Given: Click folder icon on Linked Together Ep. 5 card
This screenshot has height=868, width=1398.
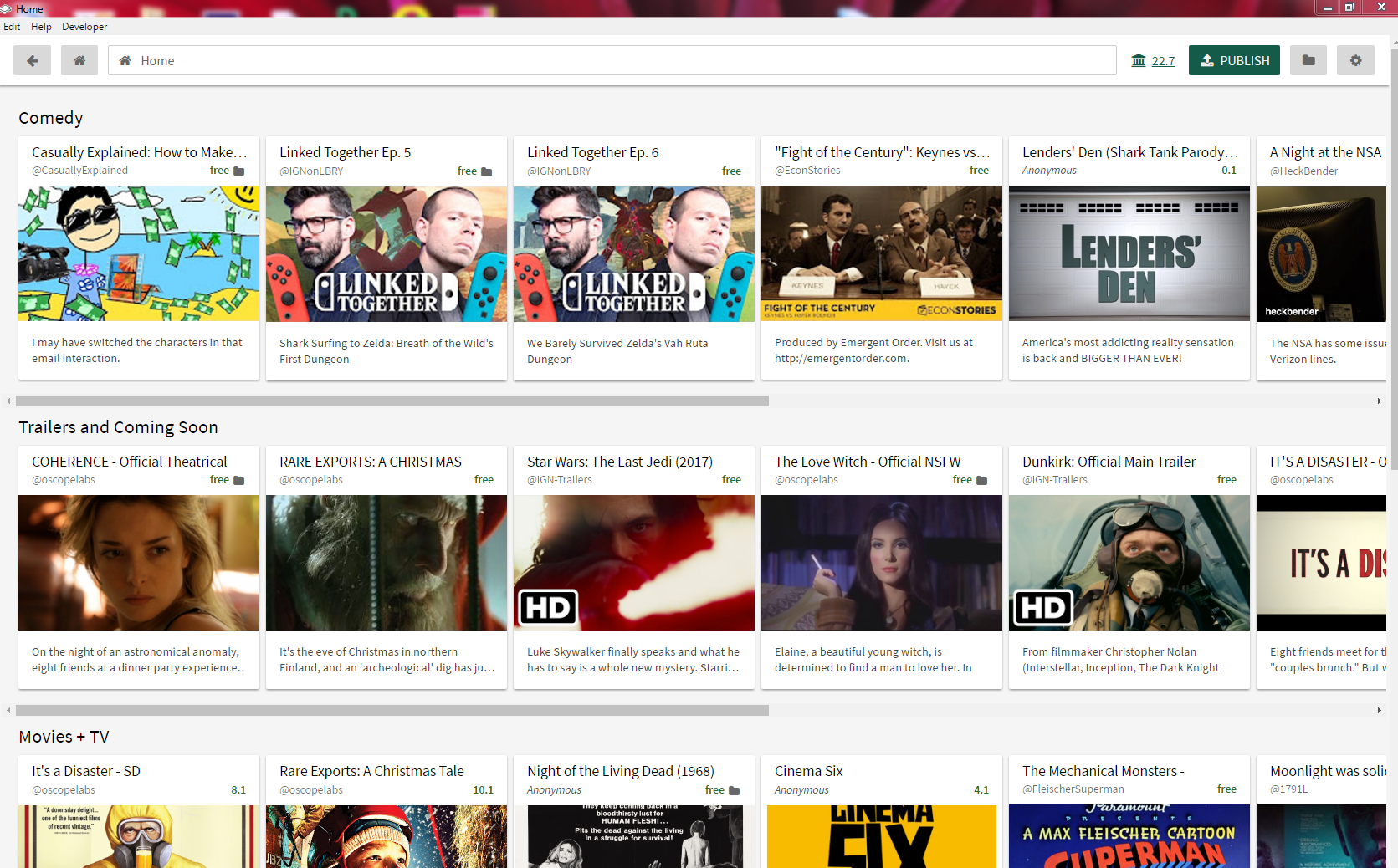Looking at the screenshot, I should [x=487, y=171].
